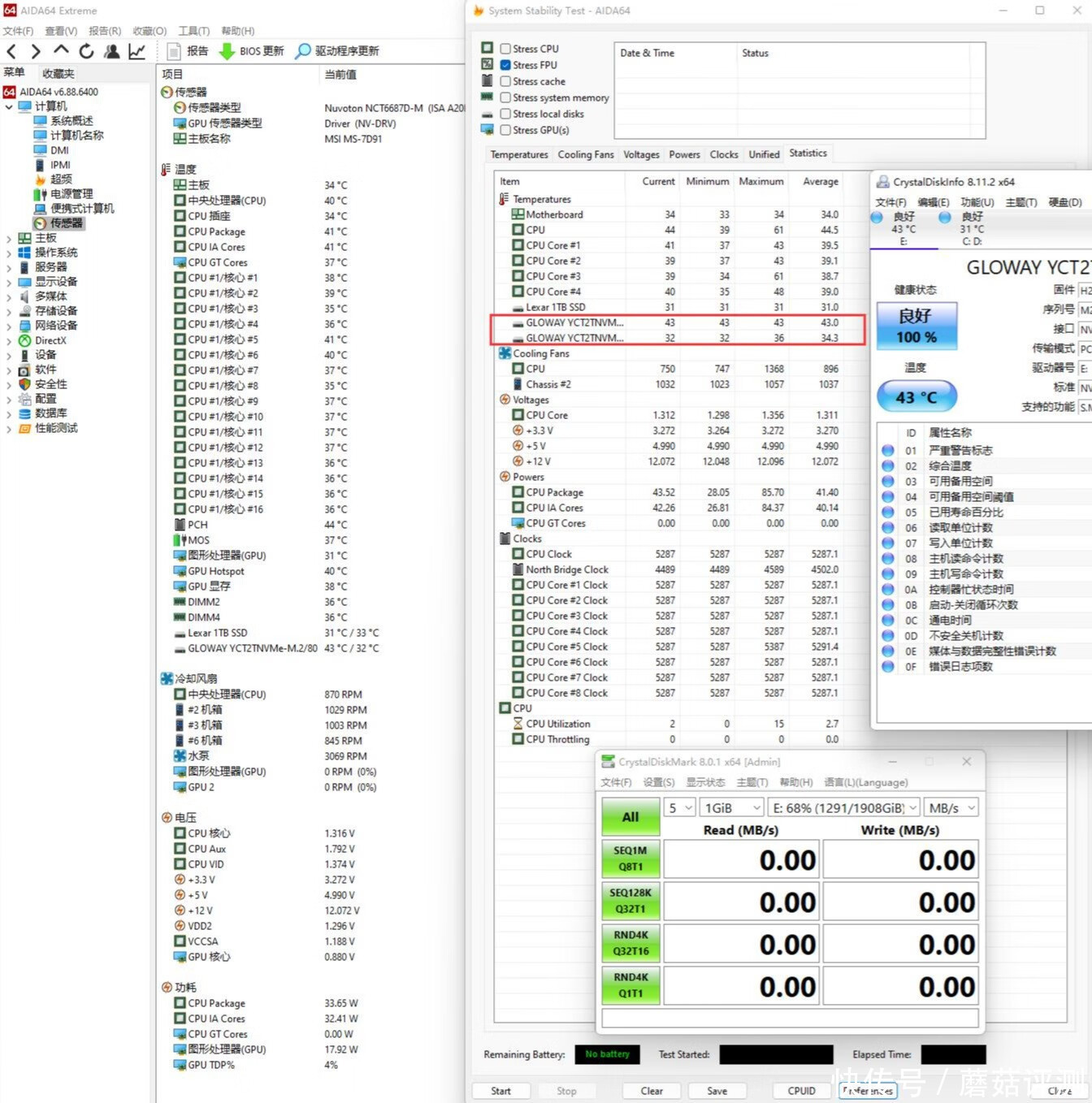Expand the DirectX tree node

pos(9,341)
